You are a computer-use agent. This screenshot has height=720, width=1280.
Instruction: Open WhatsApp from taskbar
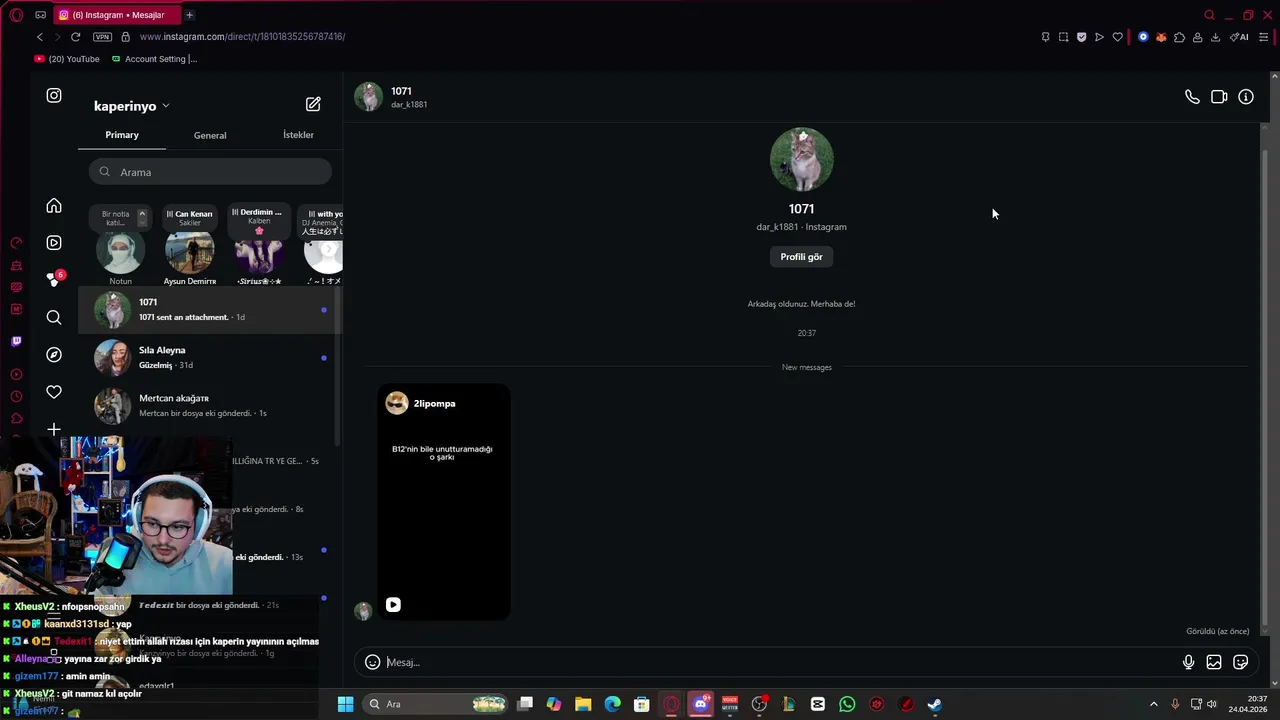tap(847, 704)
